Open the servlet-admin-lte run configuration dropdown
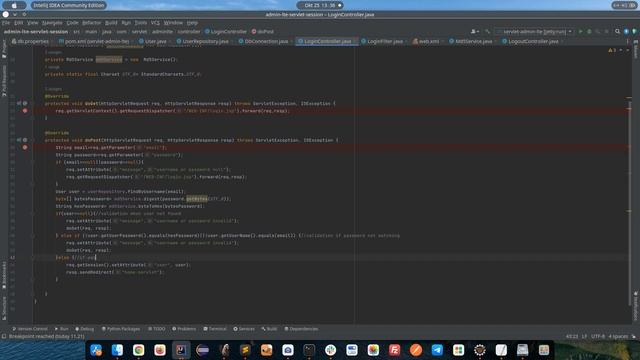This screenshot has height=360, width=640. (x=534, y=31)
